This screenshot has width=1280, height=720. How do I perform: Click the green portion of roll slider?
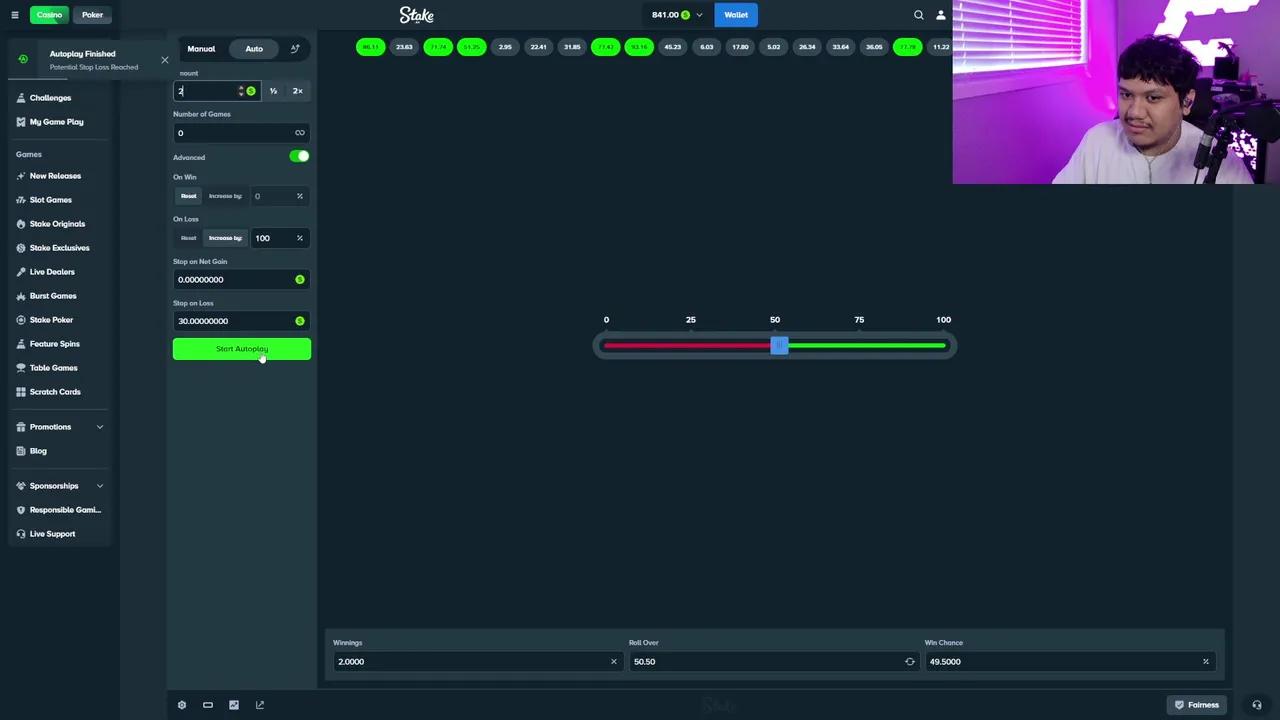click(x=866, y=346)
